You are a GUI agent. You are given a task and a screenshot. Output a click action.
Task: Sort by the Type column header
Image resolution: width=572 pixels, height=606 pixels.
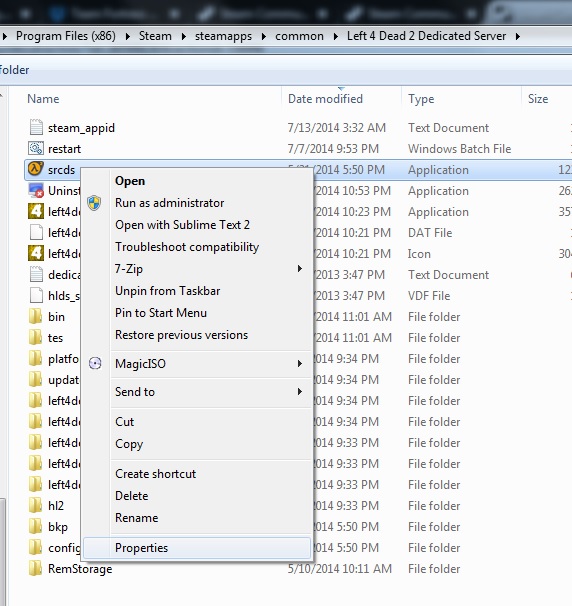(421, 99)
